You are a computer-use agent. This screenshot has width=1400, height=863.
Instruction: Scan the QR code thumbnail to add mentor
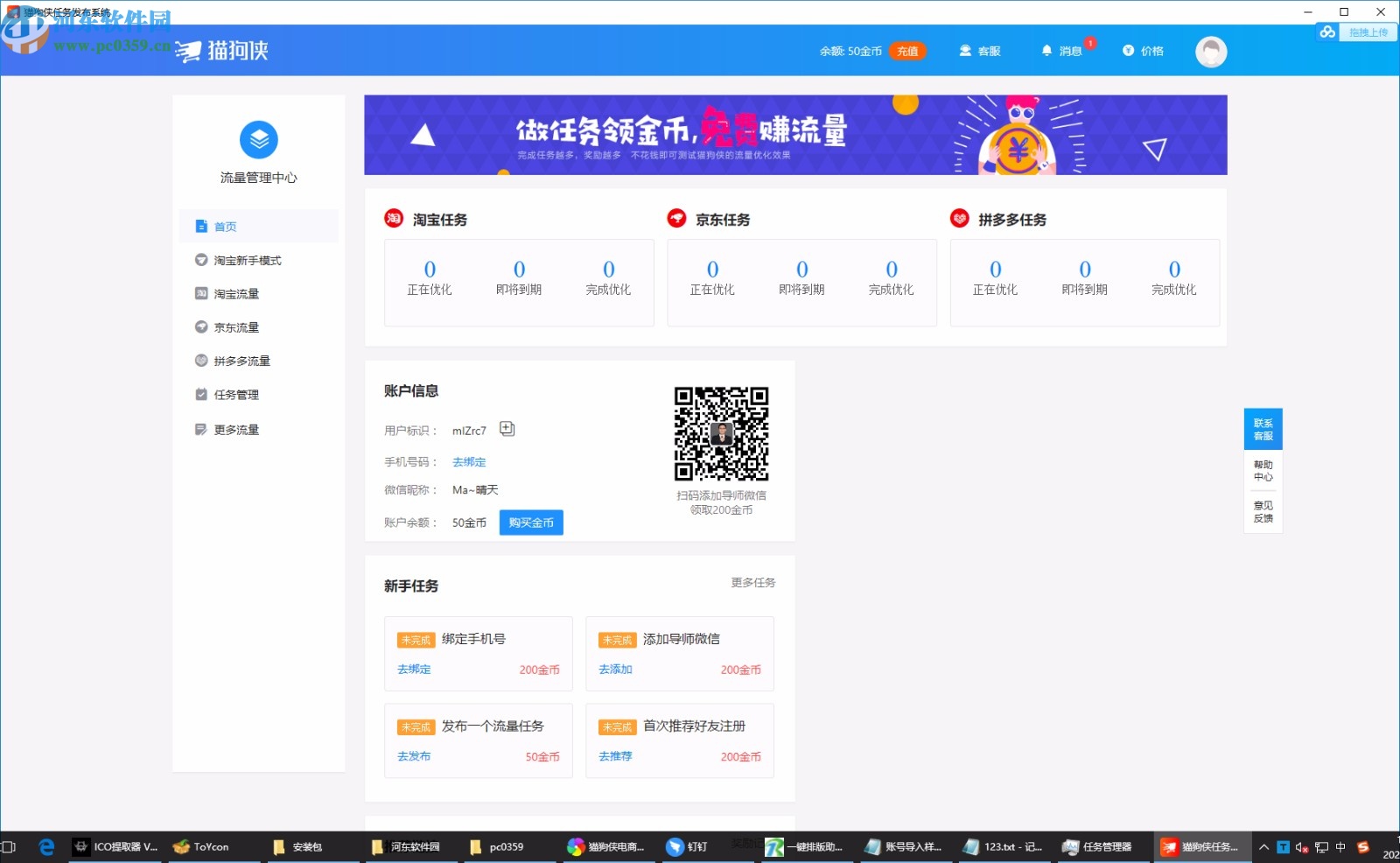(x=721, y=433)
